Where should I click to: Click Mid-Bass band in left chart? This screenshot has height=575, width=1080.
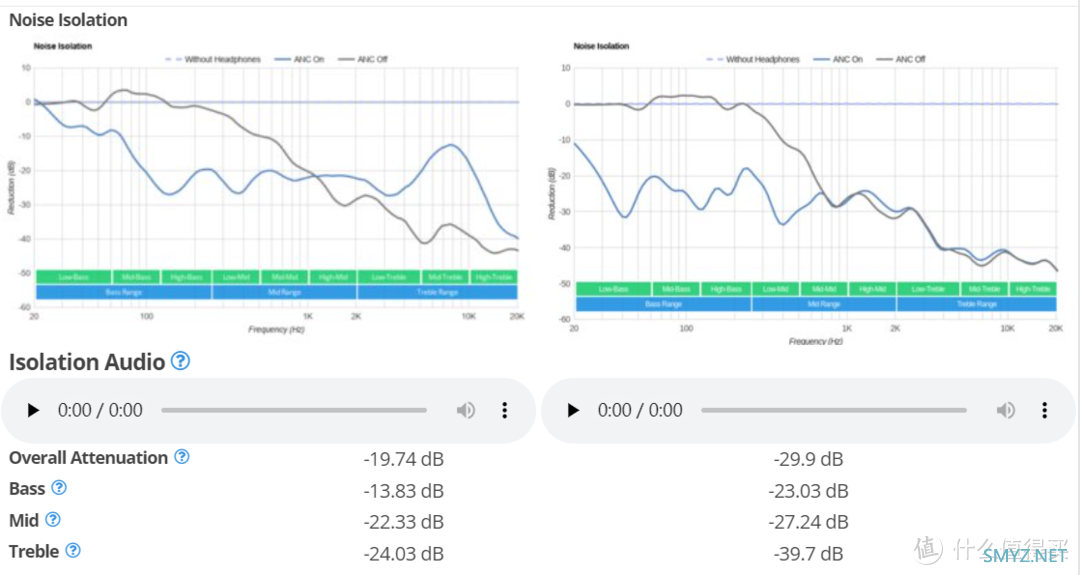point(136,277)
